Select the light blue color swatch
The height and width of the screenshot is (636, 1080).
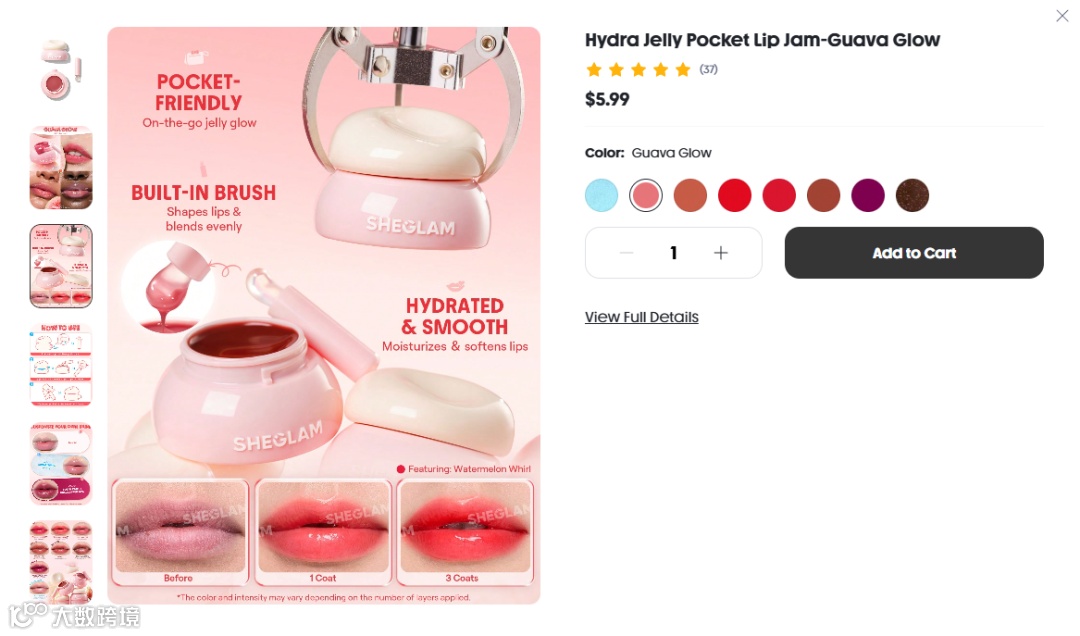[x=601, y=195]
